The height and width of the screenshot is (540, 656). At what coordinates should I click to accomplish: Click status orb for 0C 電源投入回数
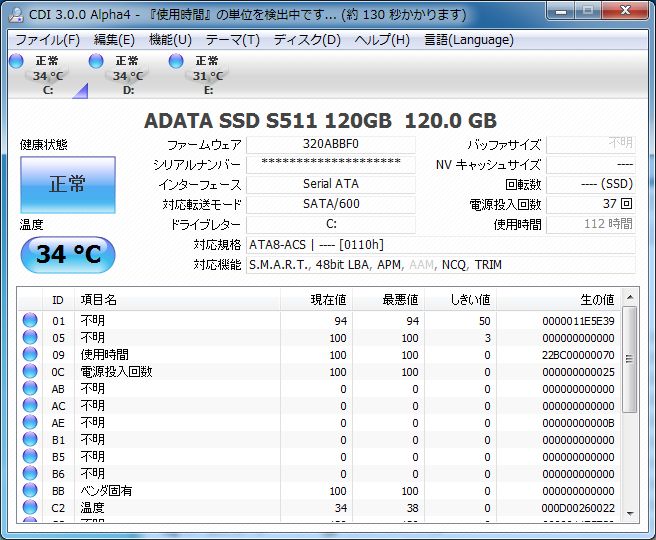30,371
